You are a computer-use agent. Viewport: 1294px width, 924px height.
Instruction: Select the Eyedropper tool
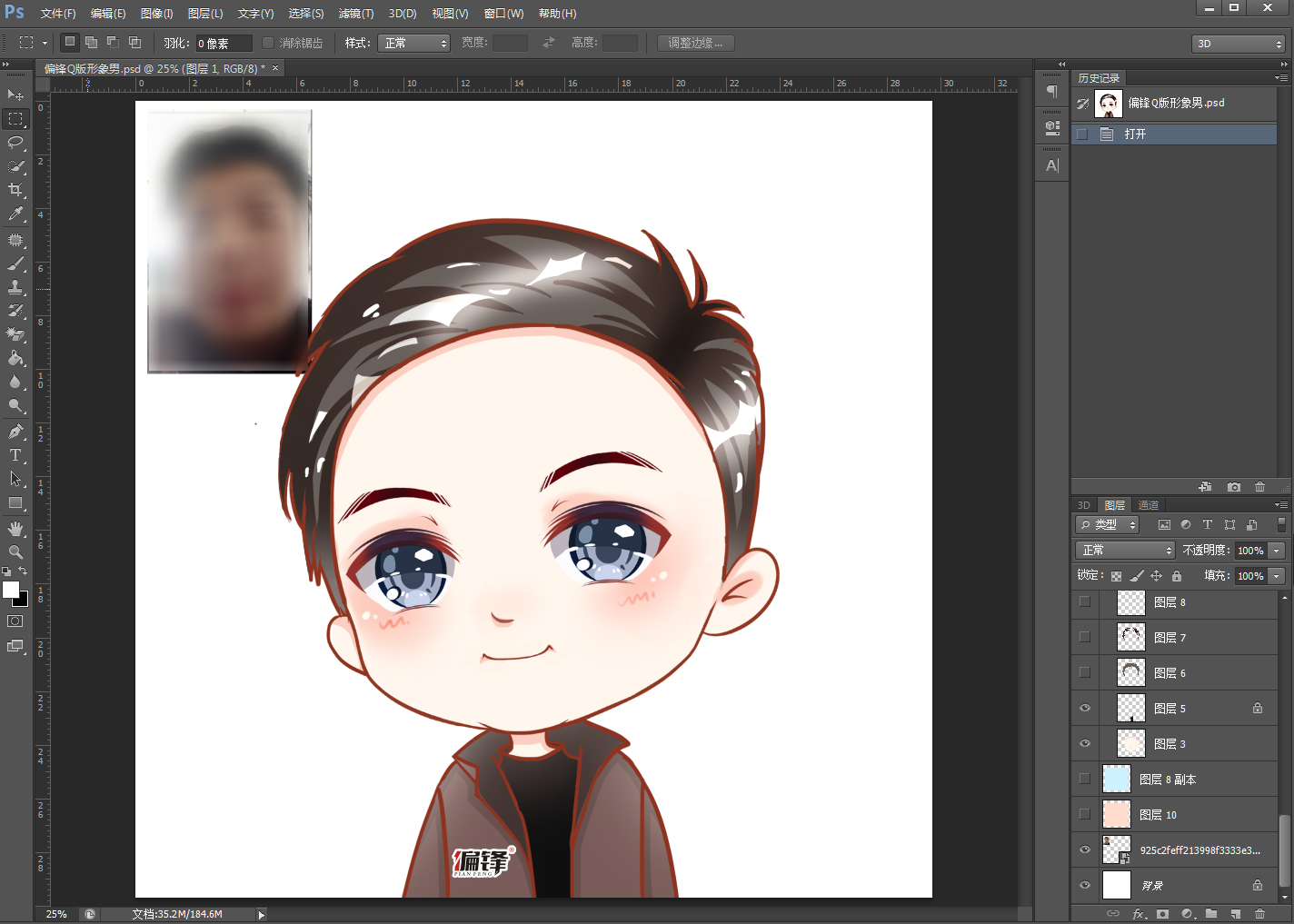tap(15, 214)
